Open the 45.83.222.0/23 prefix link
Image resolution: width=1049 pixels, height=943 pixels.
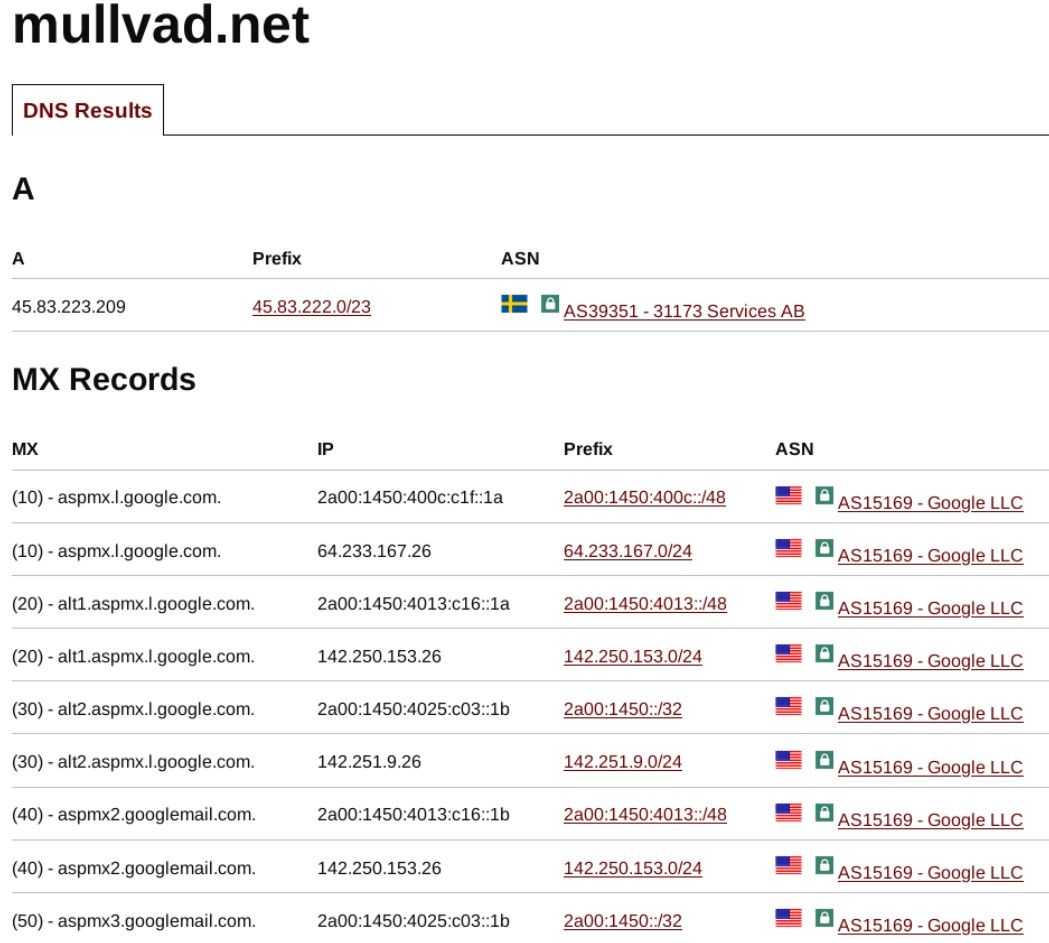[x=311, y=307]
